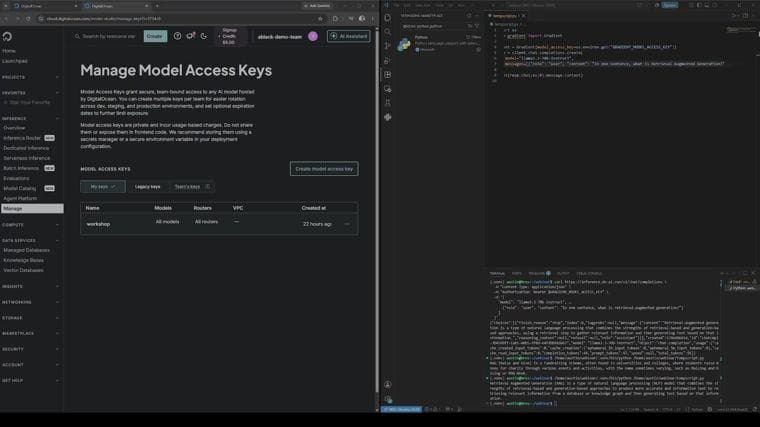Focus the Search by resource field
This screenshot has width=760, height=427.
(x=106, y=36)
